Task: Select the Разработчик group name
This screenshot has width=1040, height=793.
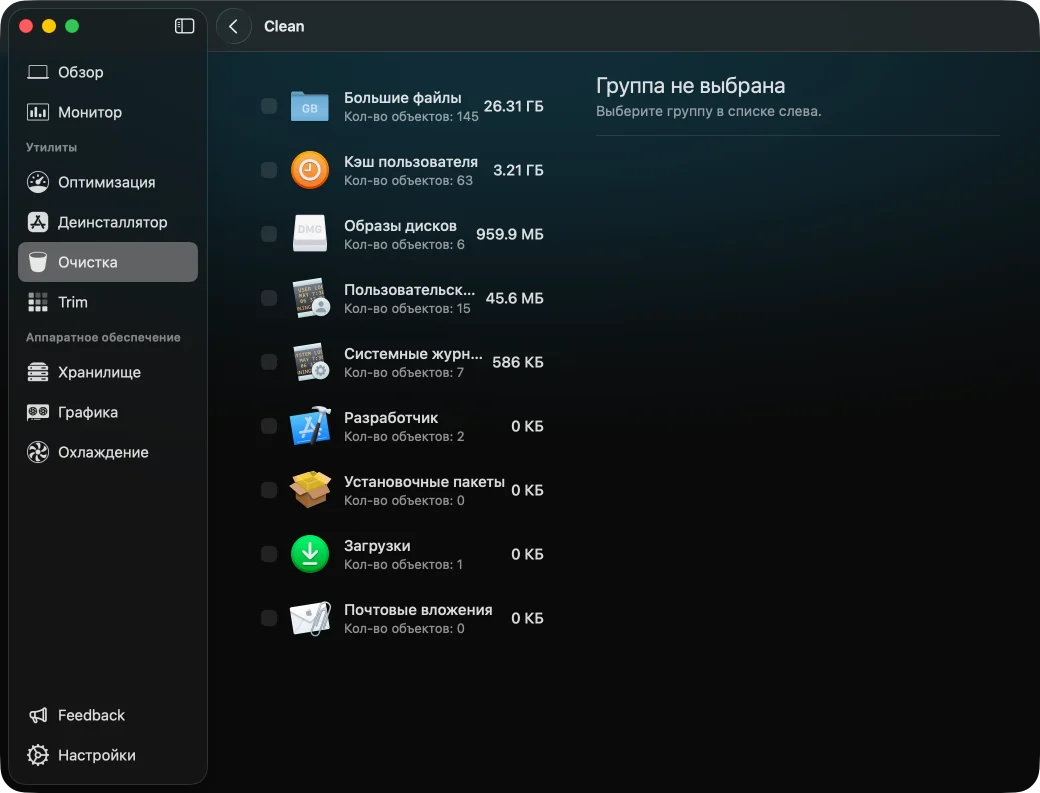Action: [391, 418]
